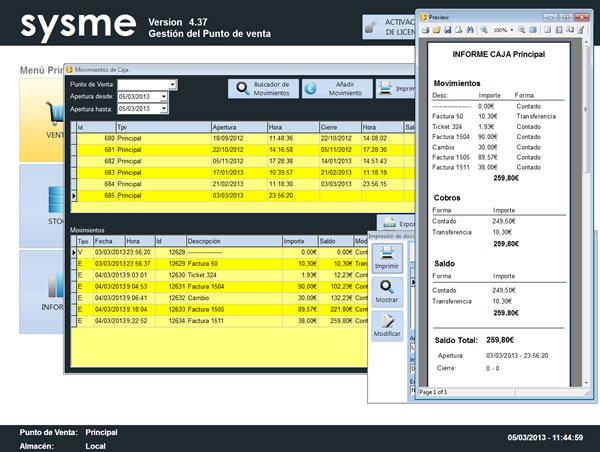Viewport: 600px width, 452px height.
Task: Open Find with the binoculars icon in Preview
Action: 470,30
